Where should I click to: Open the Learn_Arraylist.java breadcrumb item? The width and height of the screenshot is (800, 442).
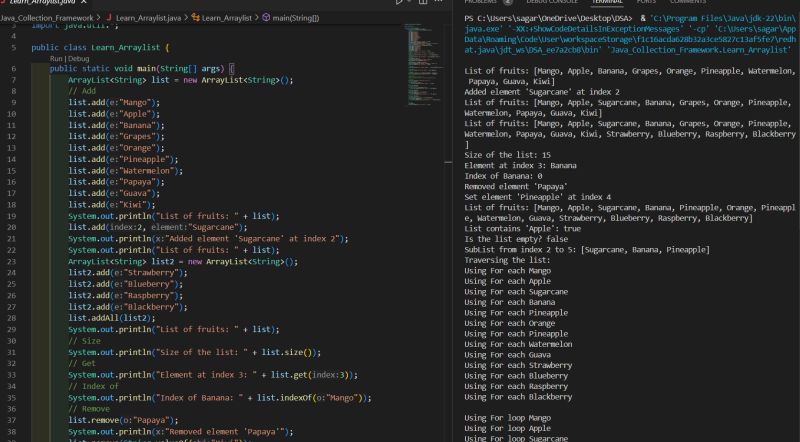148,18
